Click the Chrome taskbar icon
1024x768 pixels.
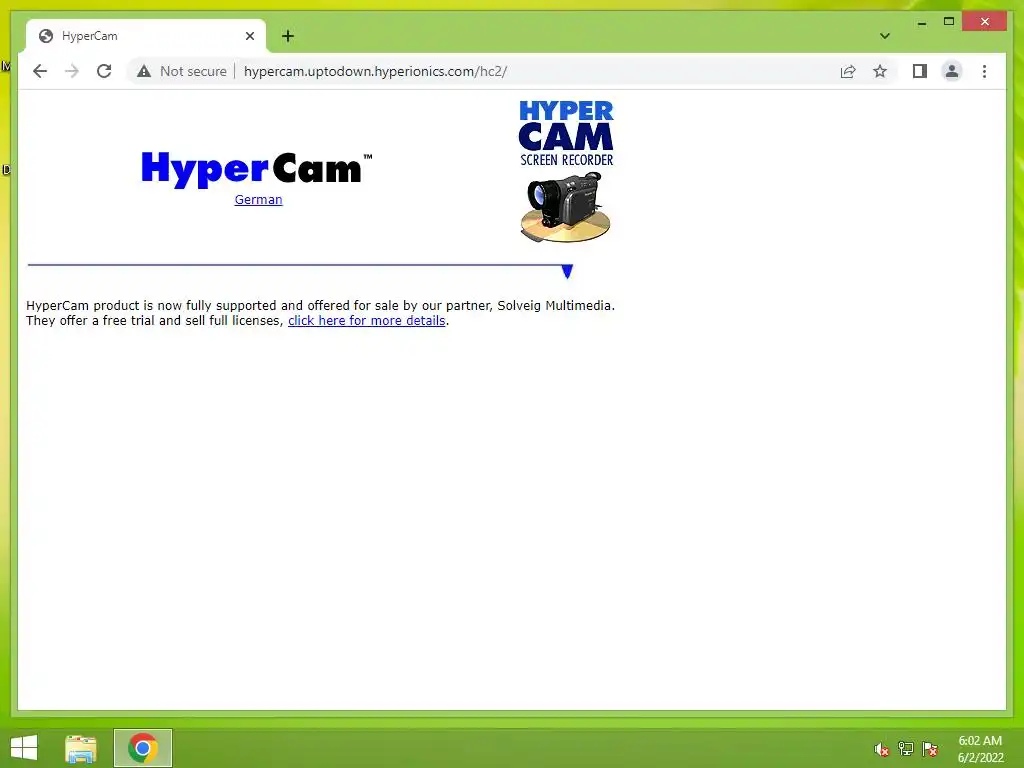pos(142,748)
